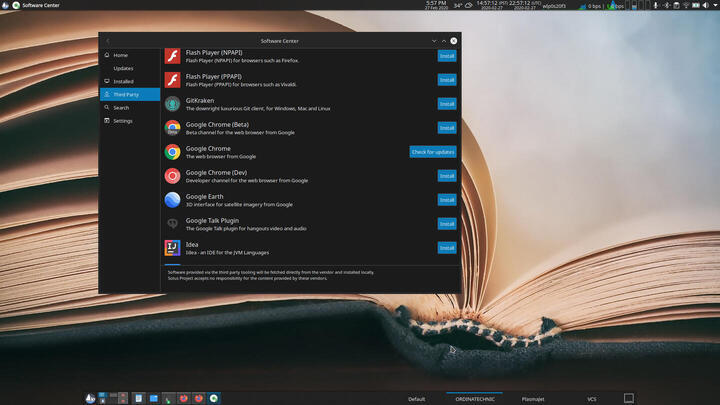
Task: Switch to the VCS activity
Action: [591, 399]
